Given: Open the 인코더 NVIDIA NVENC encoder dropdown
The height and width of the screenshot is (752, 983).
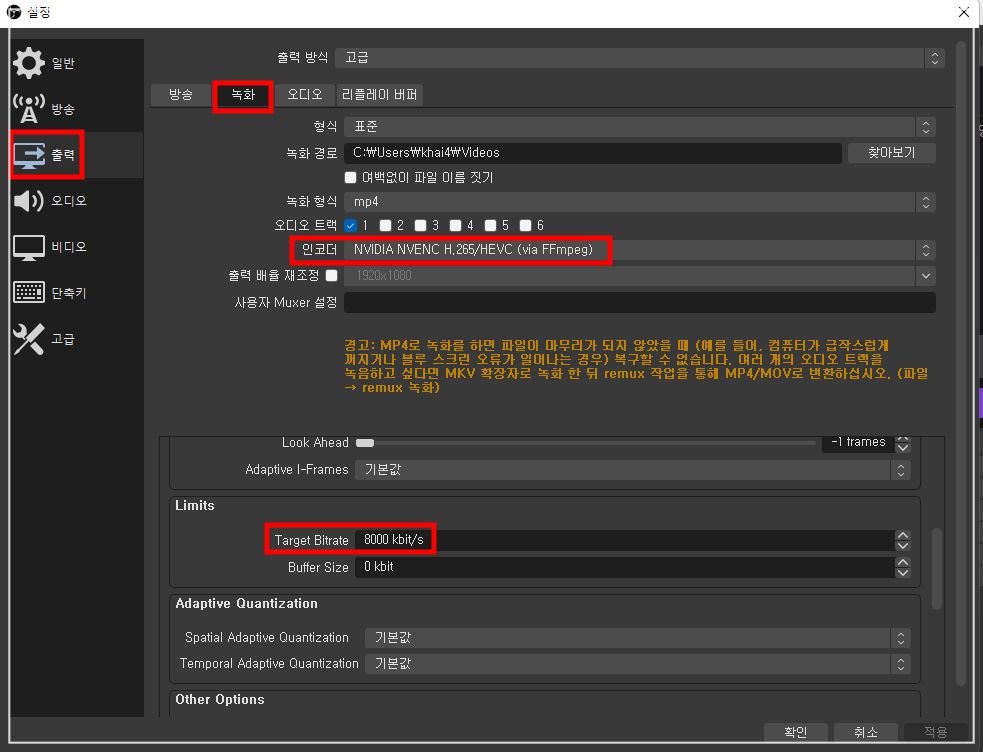Looking at the screenshot, I should pyautogui.click(x=639, y=250).
